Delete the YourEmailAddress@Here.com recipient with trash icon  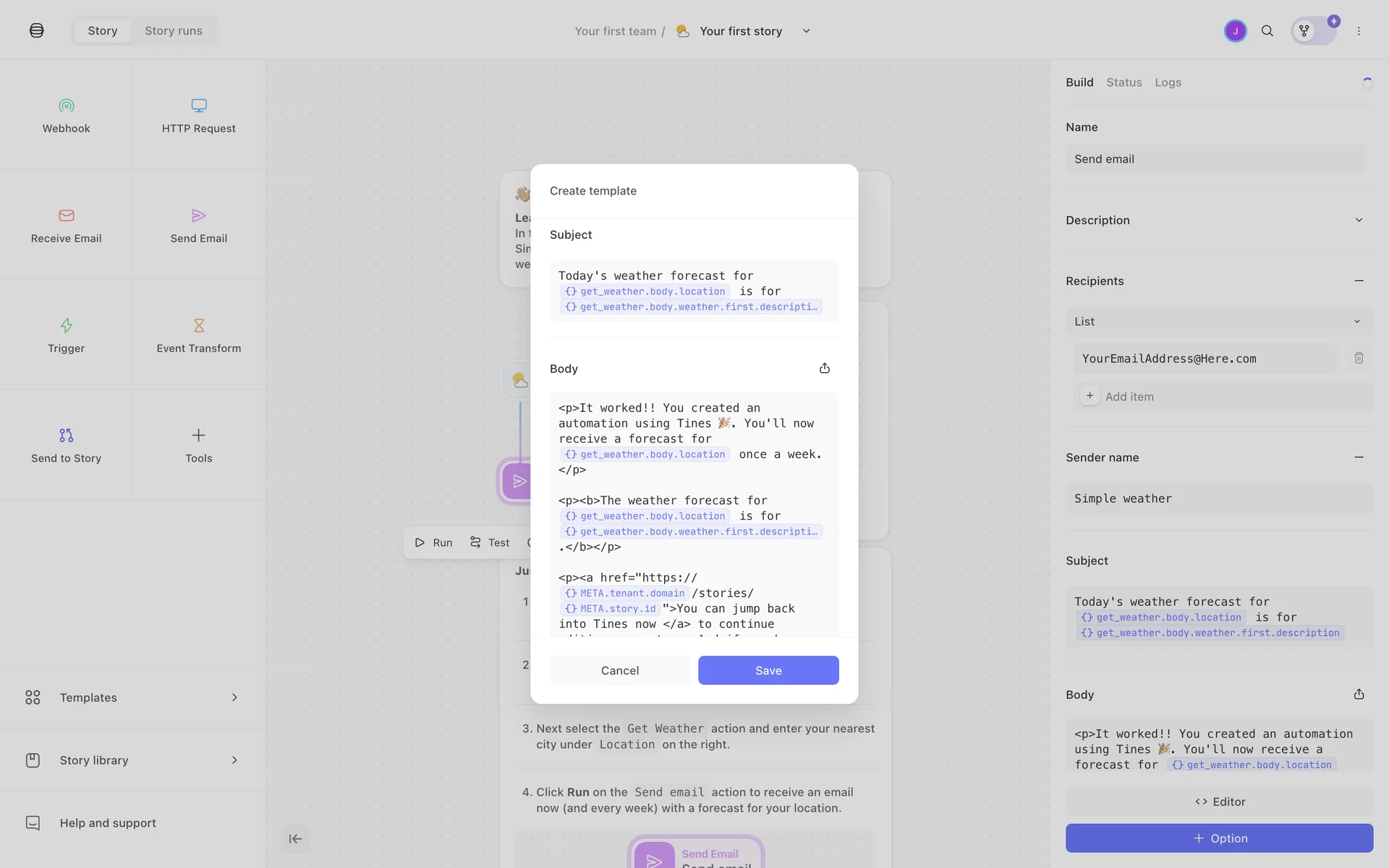1359,358
